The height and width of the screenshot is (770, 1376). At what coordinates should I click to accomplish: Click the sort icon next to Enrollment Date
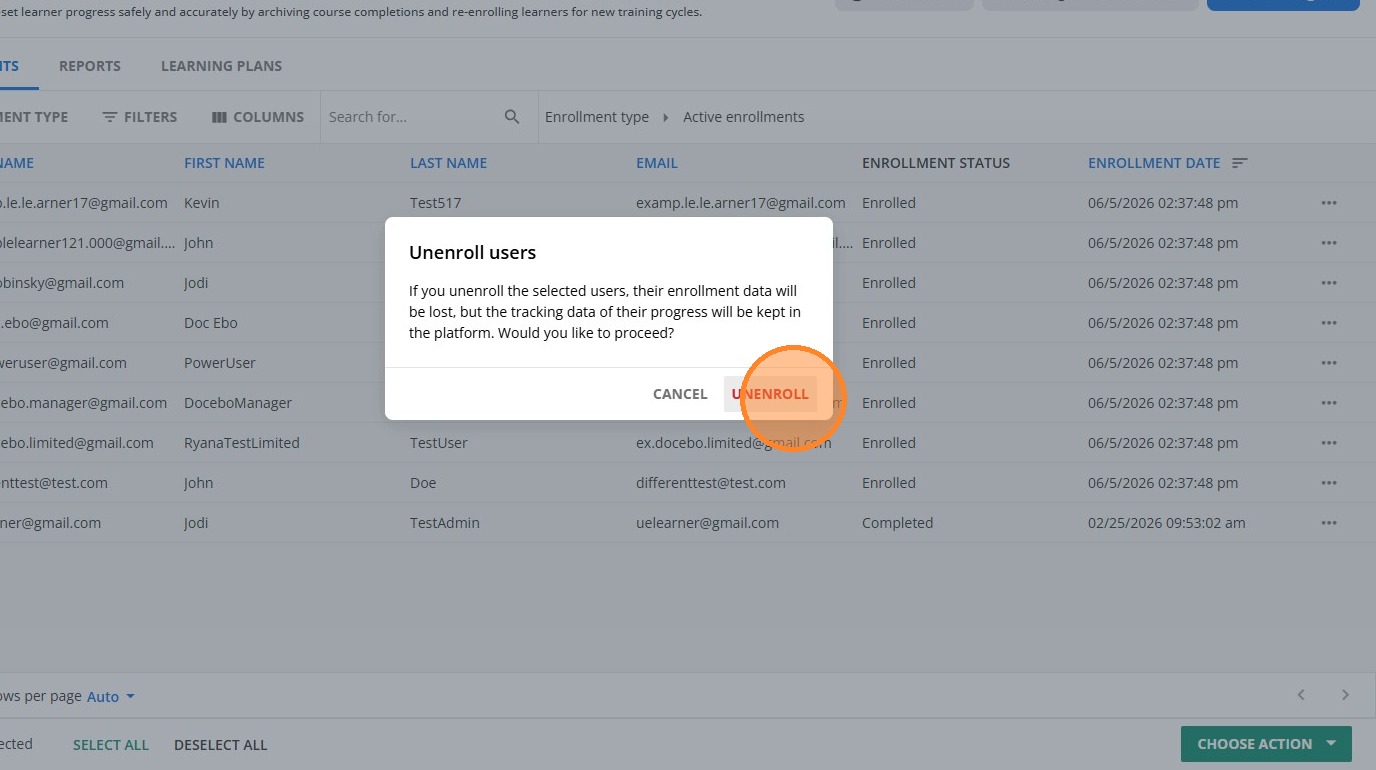click(1240, 163)
